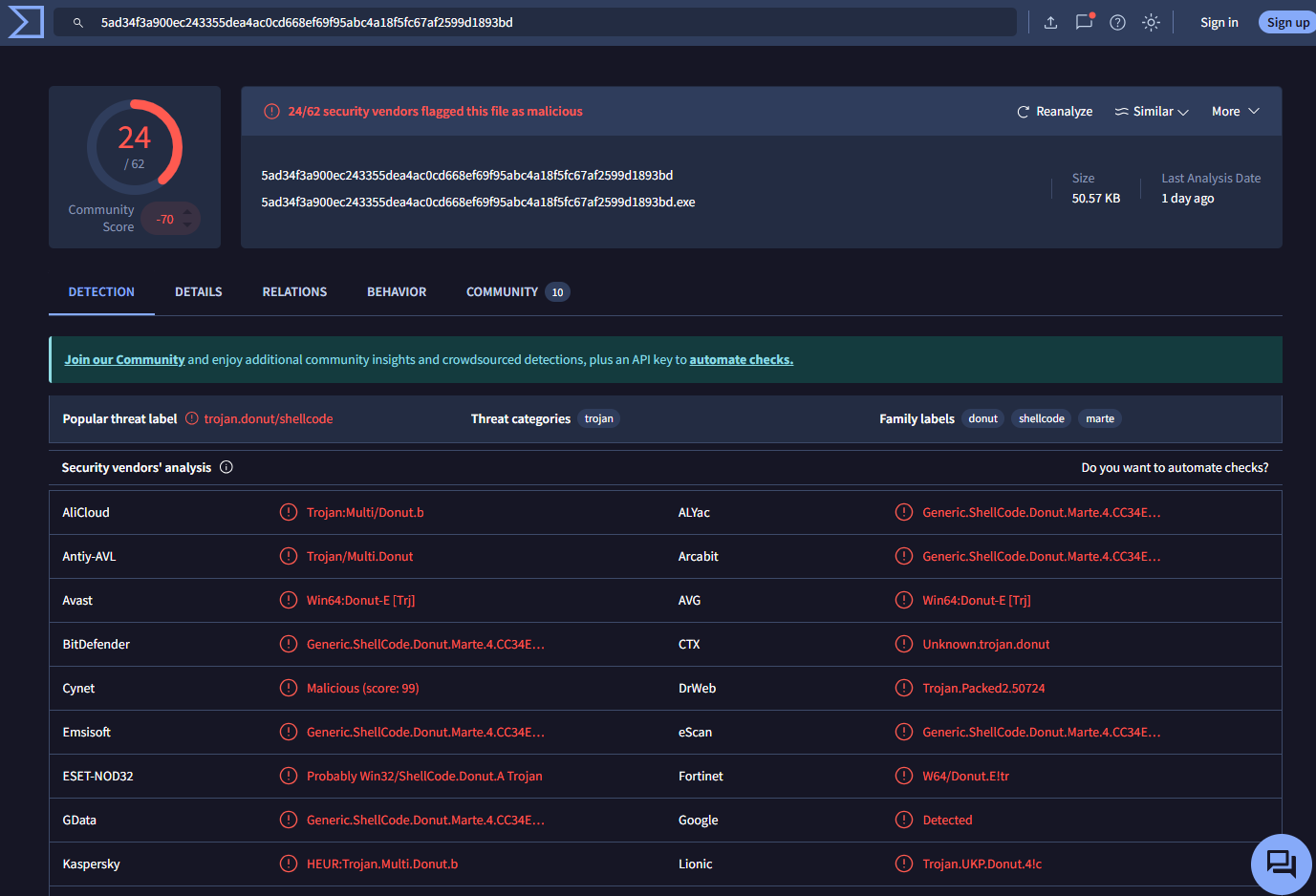This screenshot has height=896, width=1316.
Task: Switch to the Behavior tab
Action: pyautogui.click(x=397, y=292)
